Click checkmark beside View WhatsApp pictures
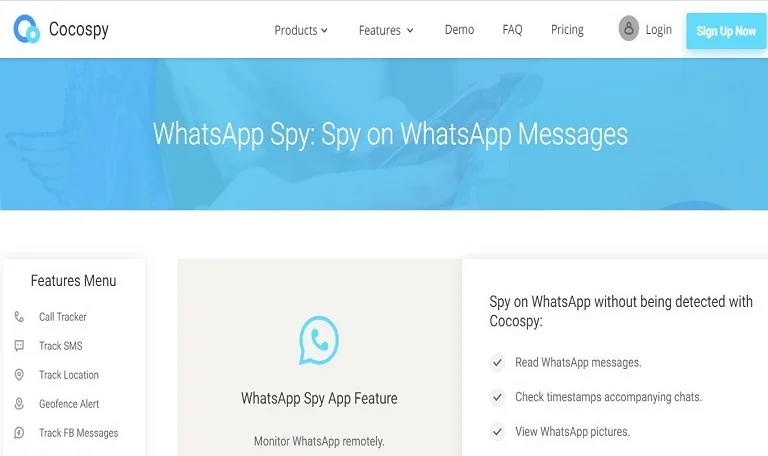The width and height of the screenshot is (768, 456). coord(497,432)
